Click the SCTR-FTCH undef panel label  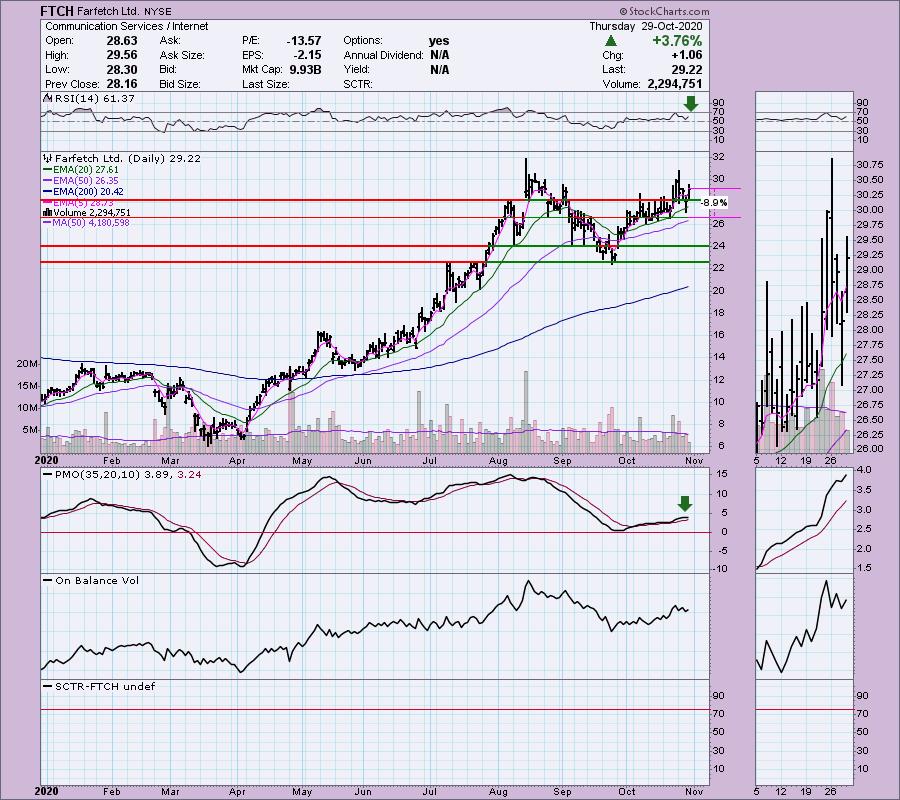(x=105, y=687)
